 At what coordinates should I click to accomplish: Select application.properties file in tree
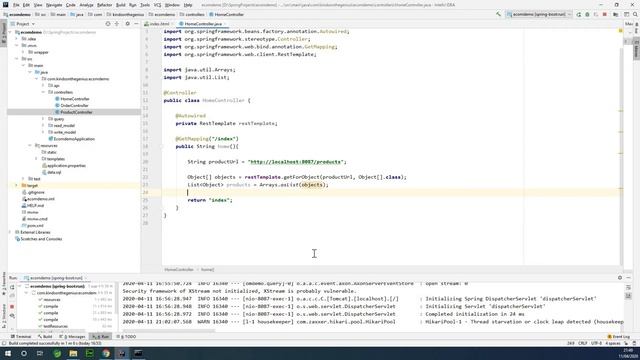click(x=66, y=166)
